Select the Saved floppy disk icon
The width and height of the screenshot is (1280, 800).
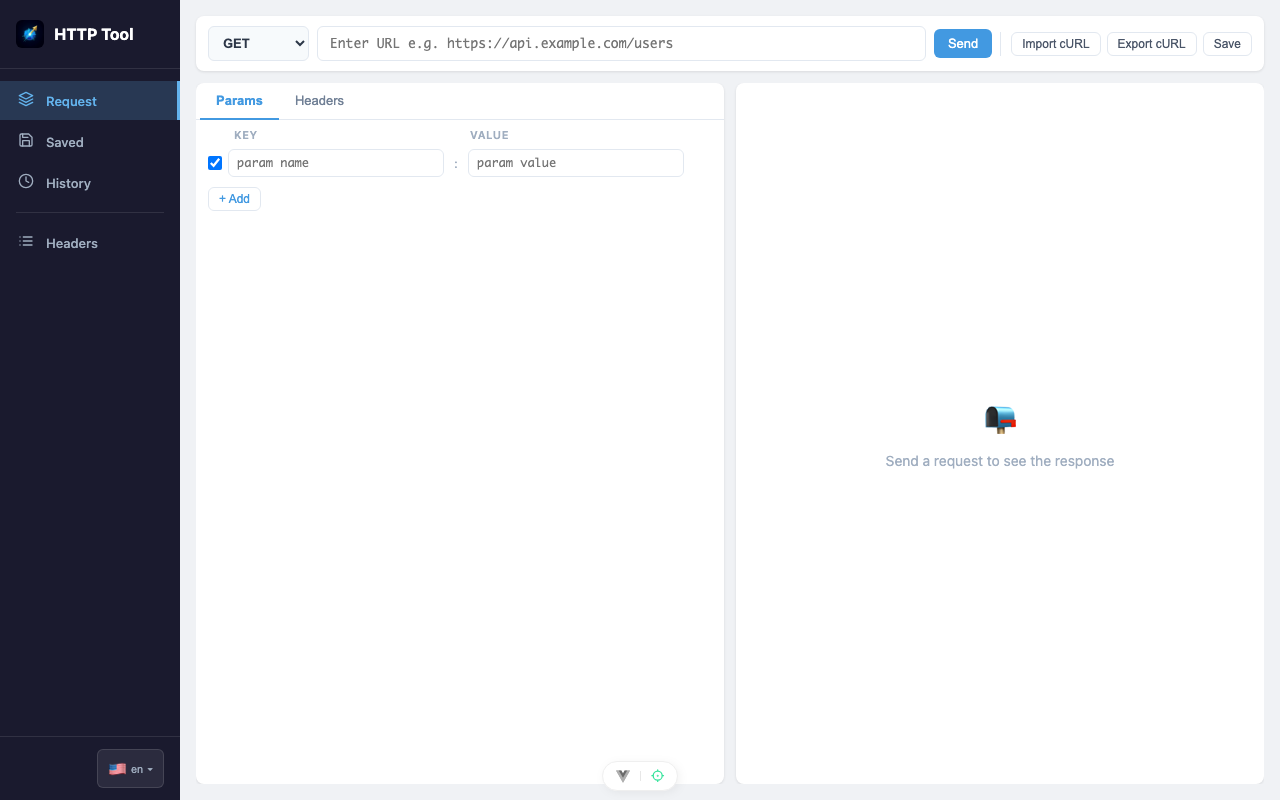point(26,141)
